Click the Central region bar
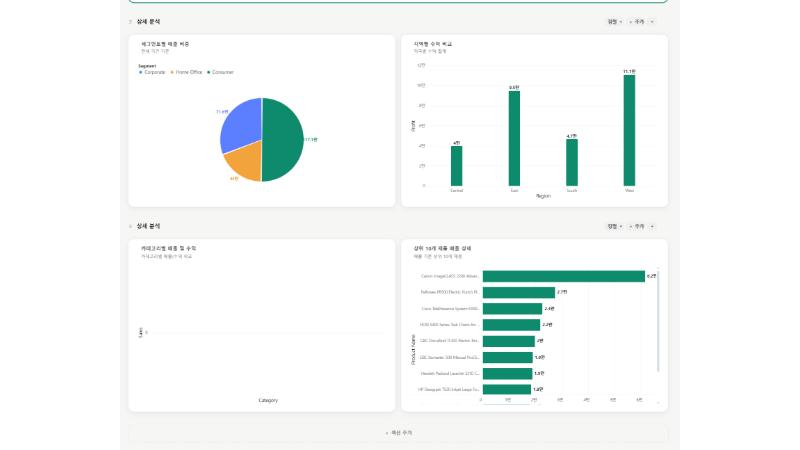 pos(457,166)
